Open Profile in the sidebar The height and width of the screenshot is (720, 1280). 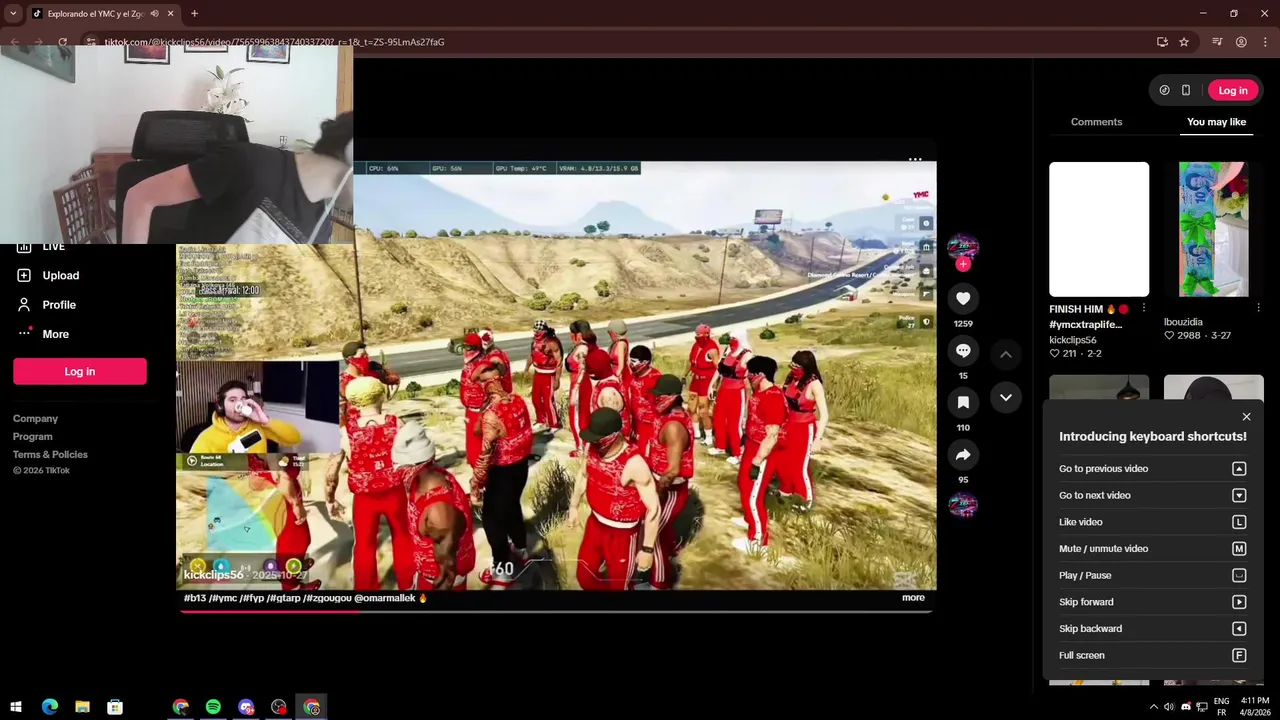coord(58,305)
